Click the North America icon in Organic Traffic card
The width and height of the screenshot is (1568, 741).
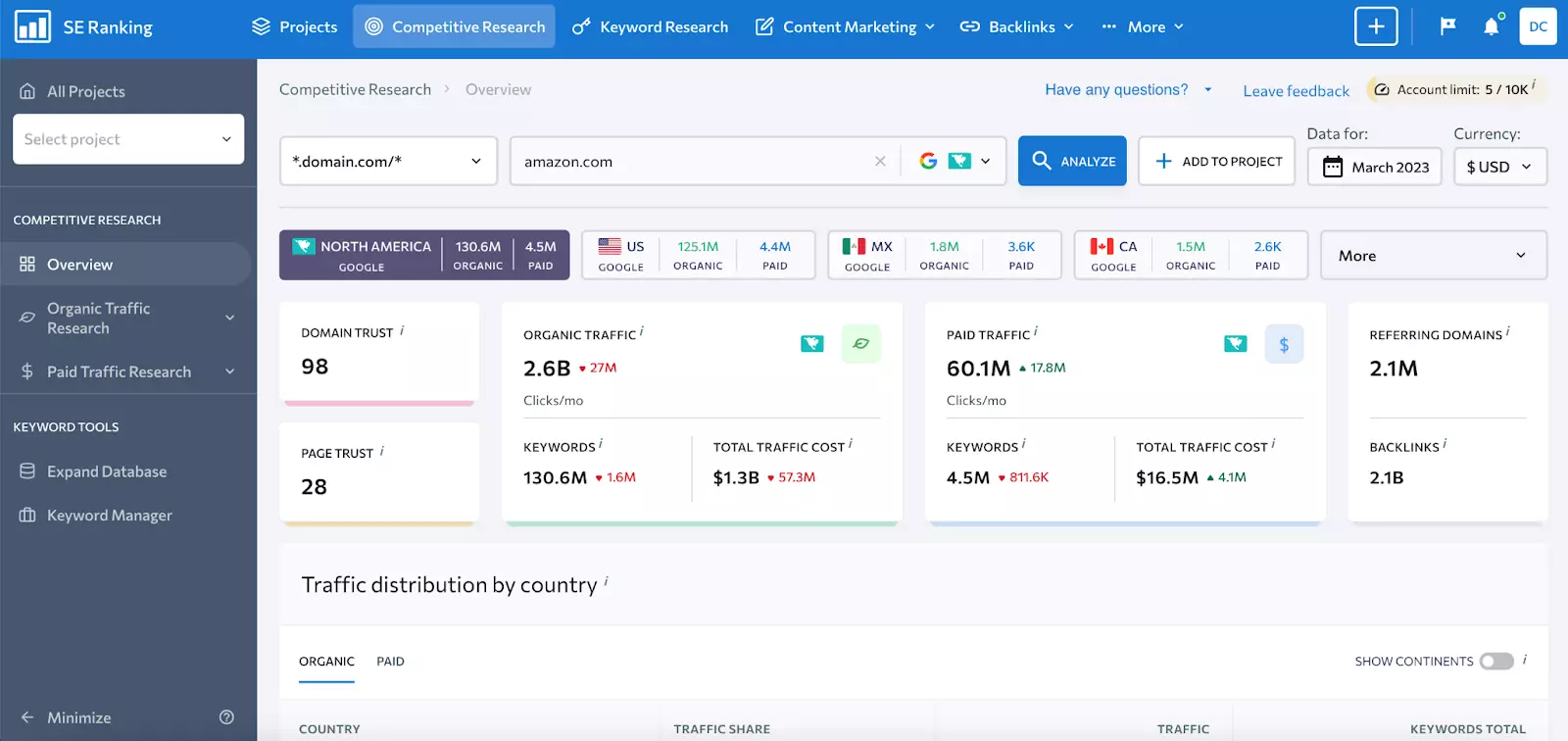click(812, 343)
